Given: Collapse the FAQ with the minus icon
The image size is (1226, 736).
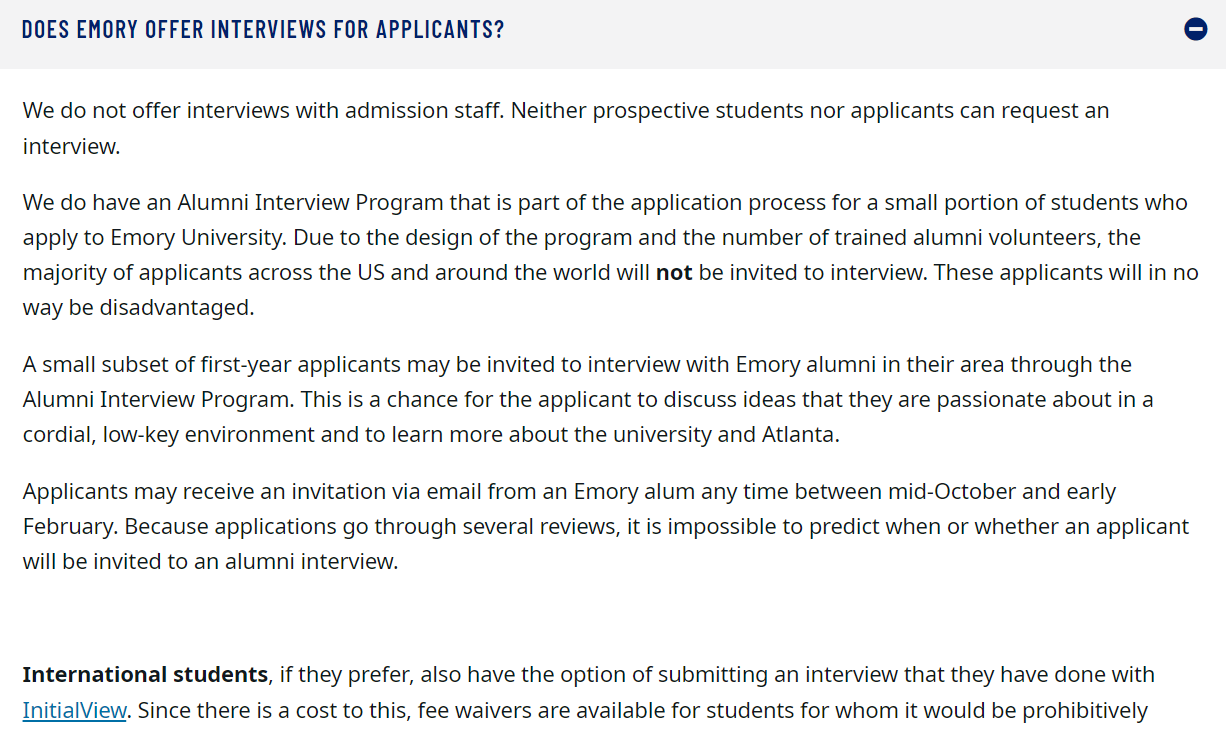Looking at the screenshot, I should [1195, 29].
